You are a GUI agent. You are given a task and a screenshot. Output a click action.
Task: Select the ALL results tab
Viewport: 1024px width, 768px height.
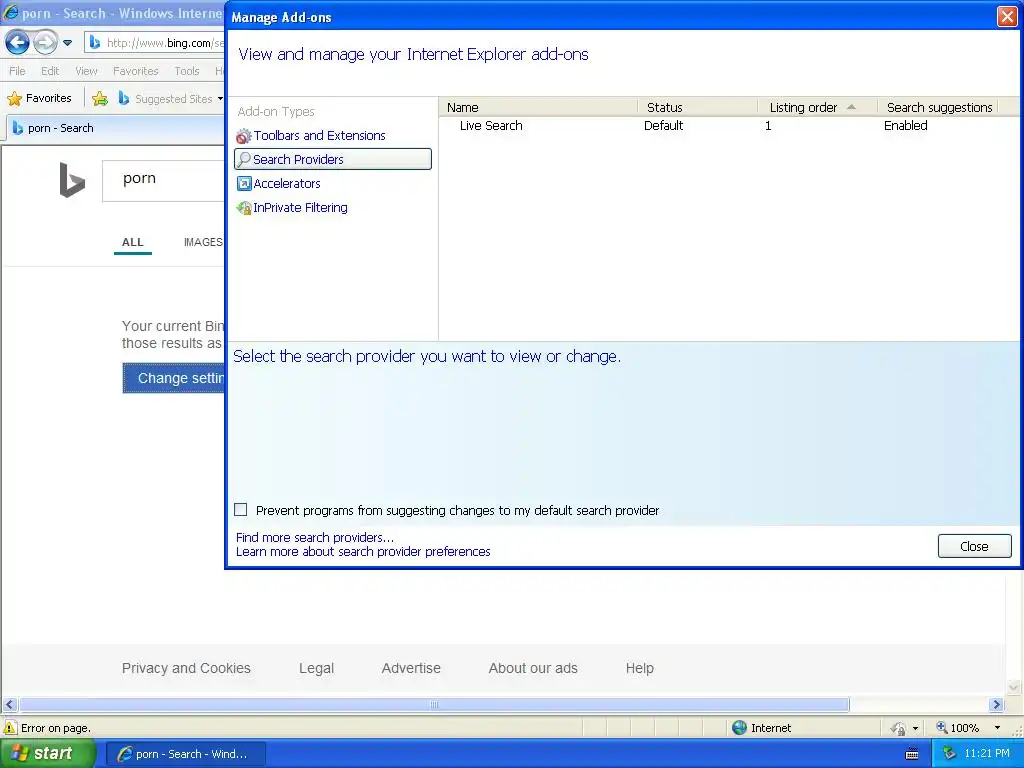click(x=133, y=242)
